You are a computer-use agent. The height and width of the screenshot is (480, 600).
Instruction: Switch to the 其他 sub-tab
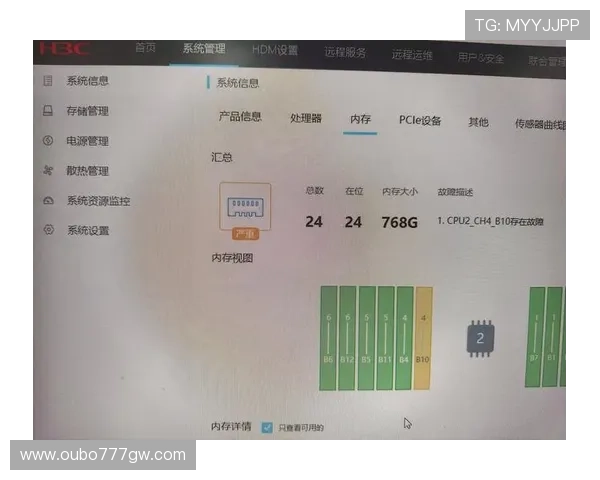tap(478, 122)
